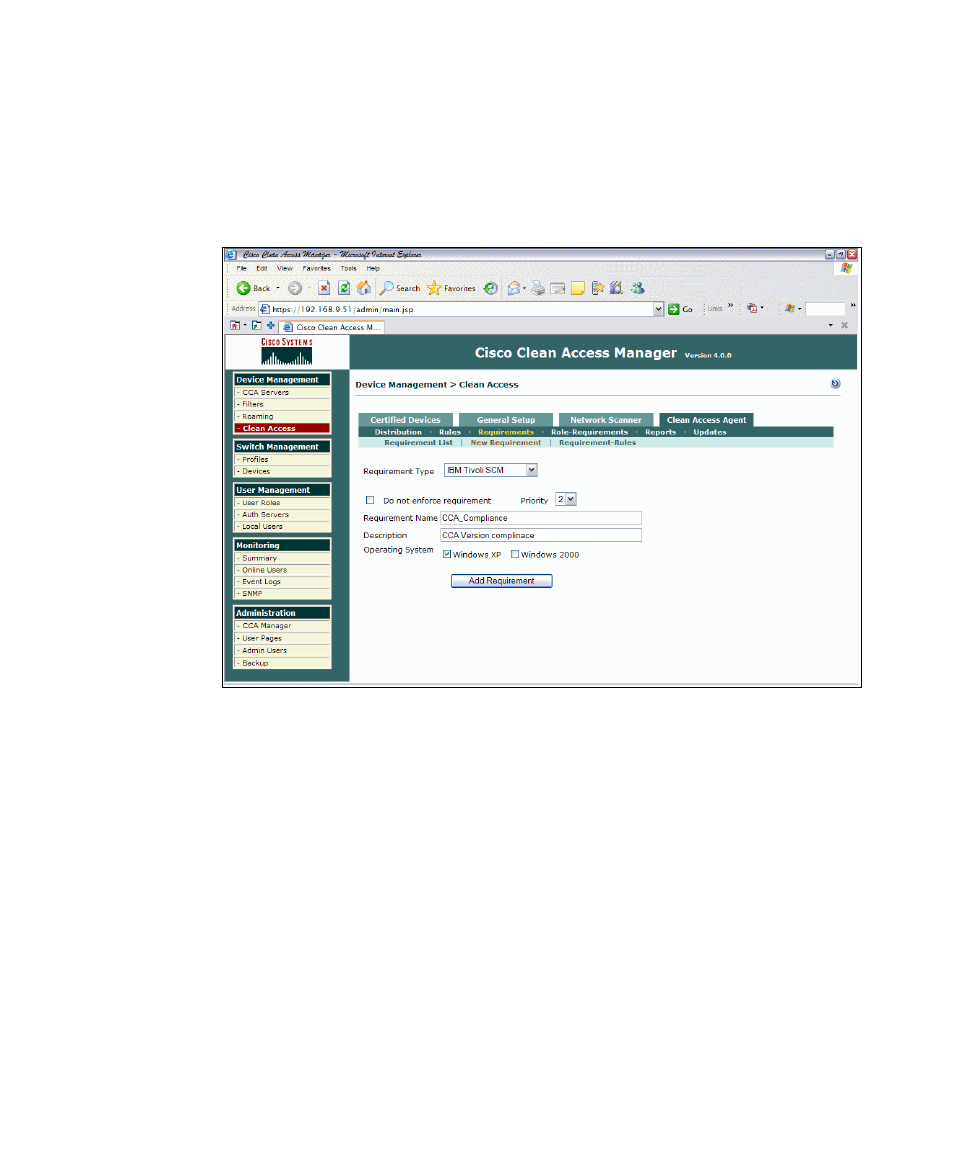Uncheck the Windows XP checkbox

click(x=447, y=555)
